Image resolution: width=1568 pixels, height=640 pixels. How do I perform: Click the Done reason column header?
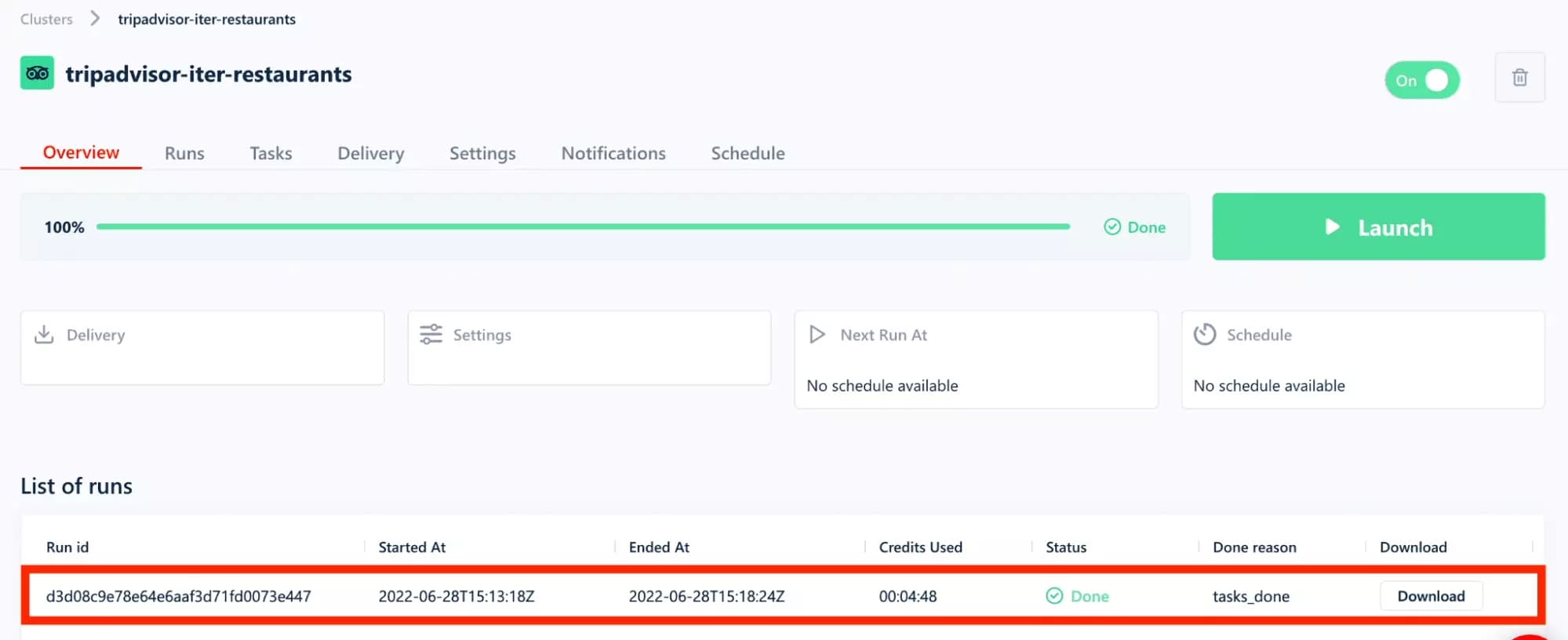[x=1254, y=547]
